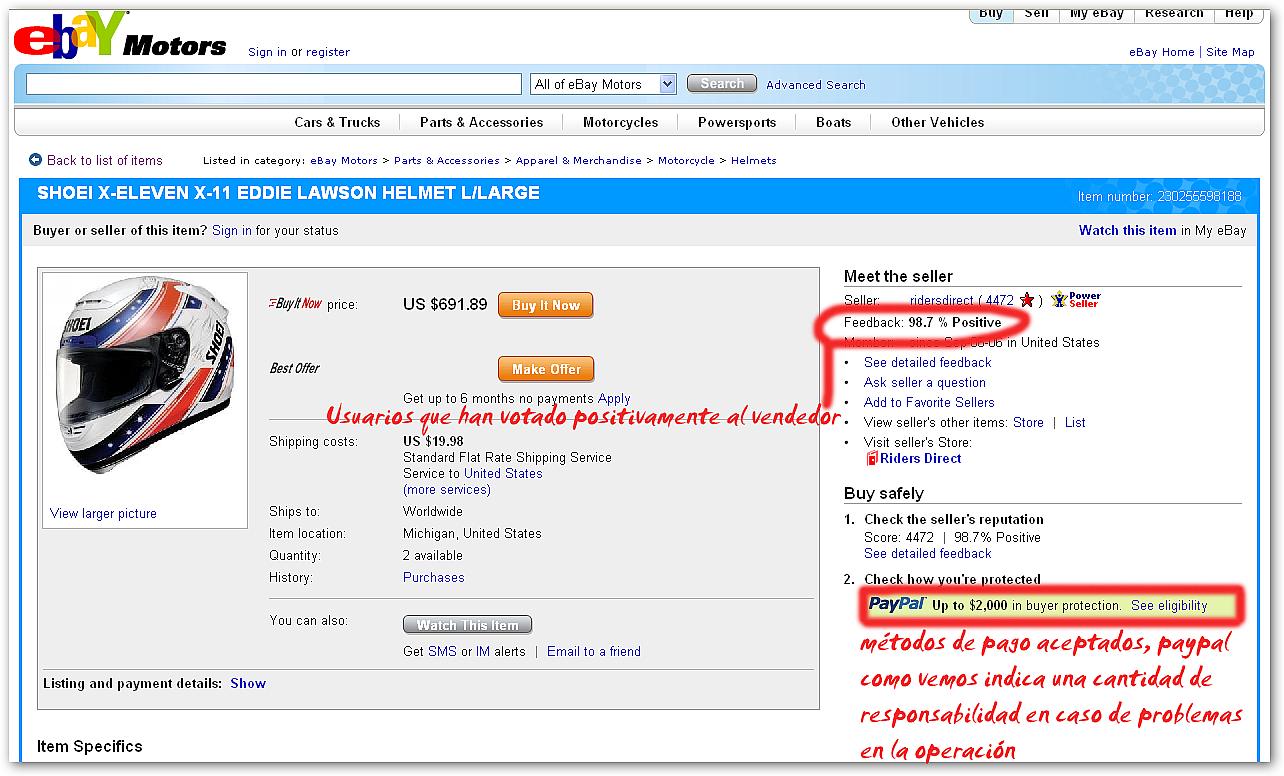This screenshot has width=1284, height=776.
Task: Open 'See detailed feedback' under Buy safely
Action: (928, 553)
